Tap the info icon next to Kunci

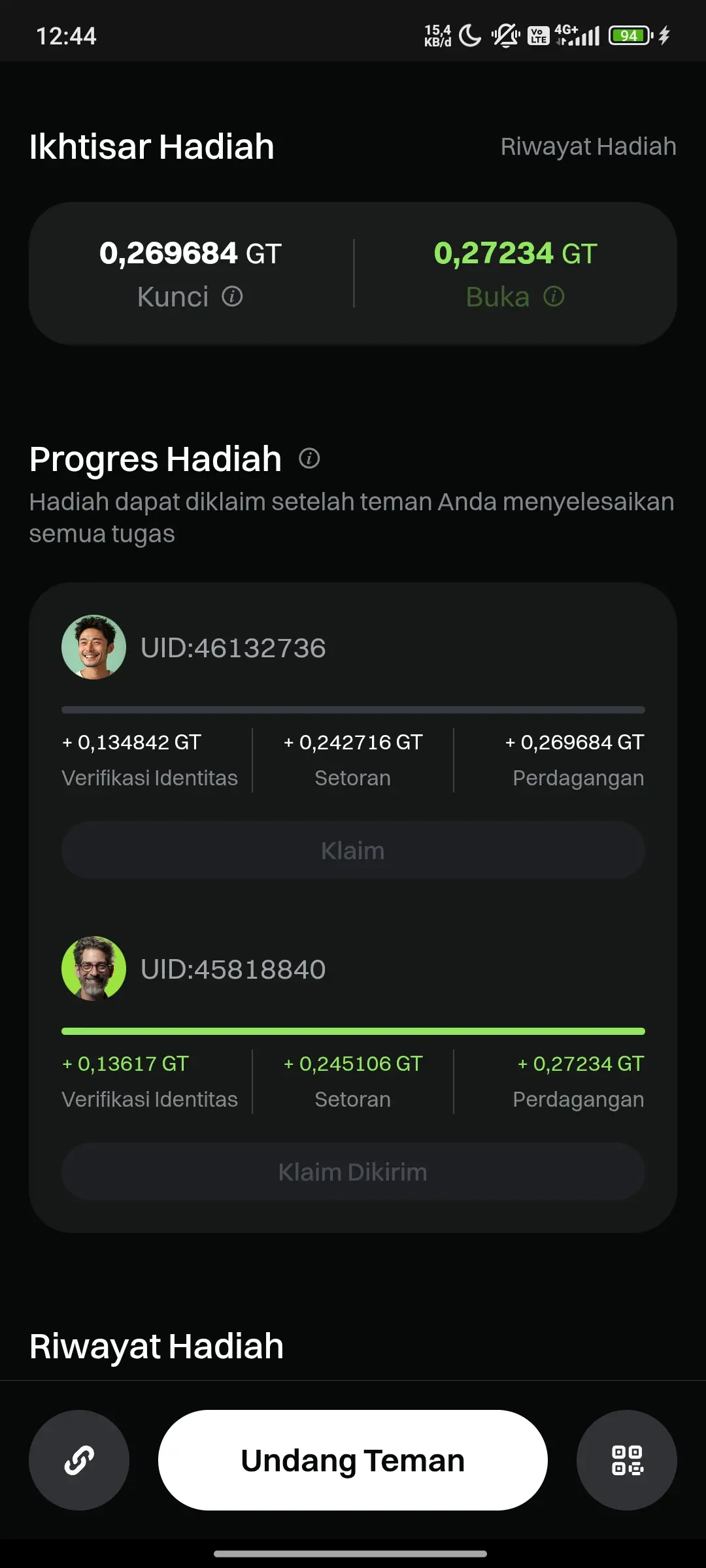click(x=232, y=297)
